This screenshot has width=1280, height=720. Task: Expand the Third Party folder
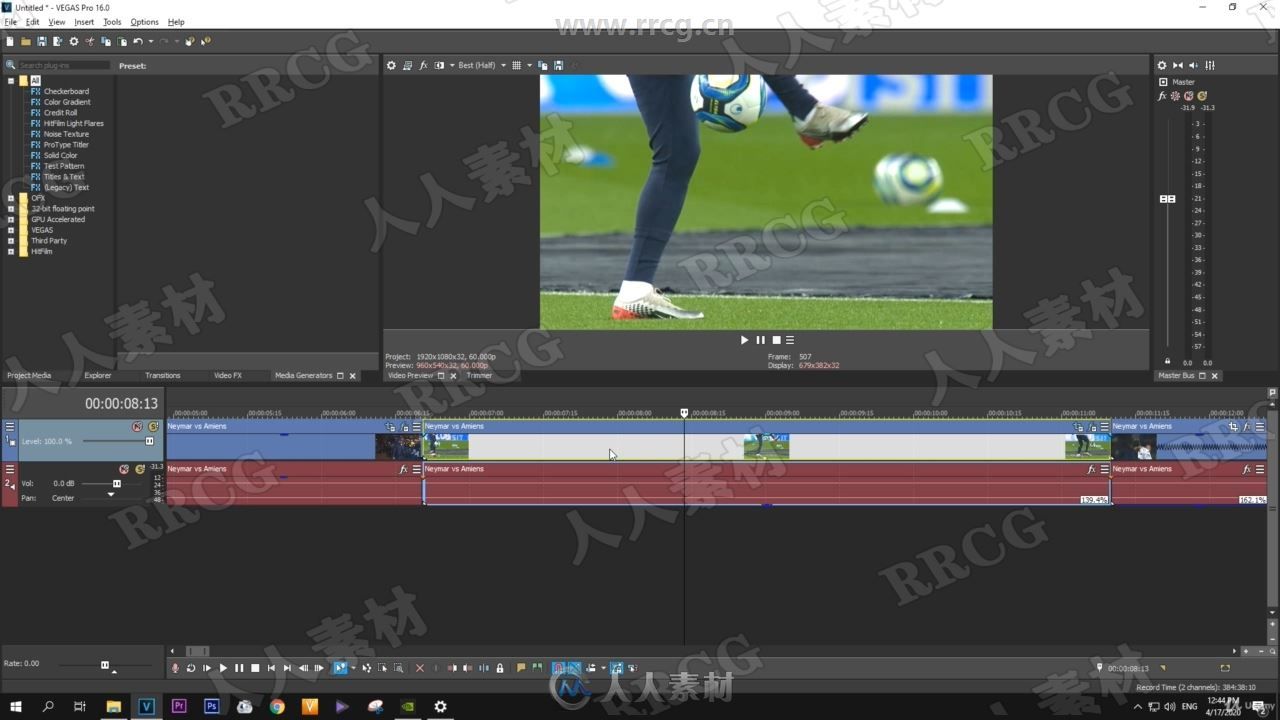pyautogui.click(x=11, y=241)
